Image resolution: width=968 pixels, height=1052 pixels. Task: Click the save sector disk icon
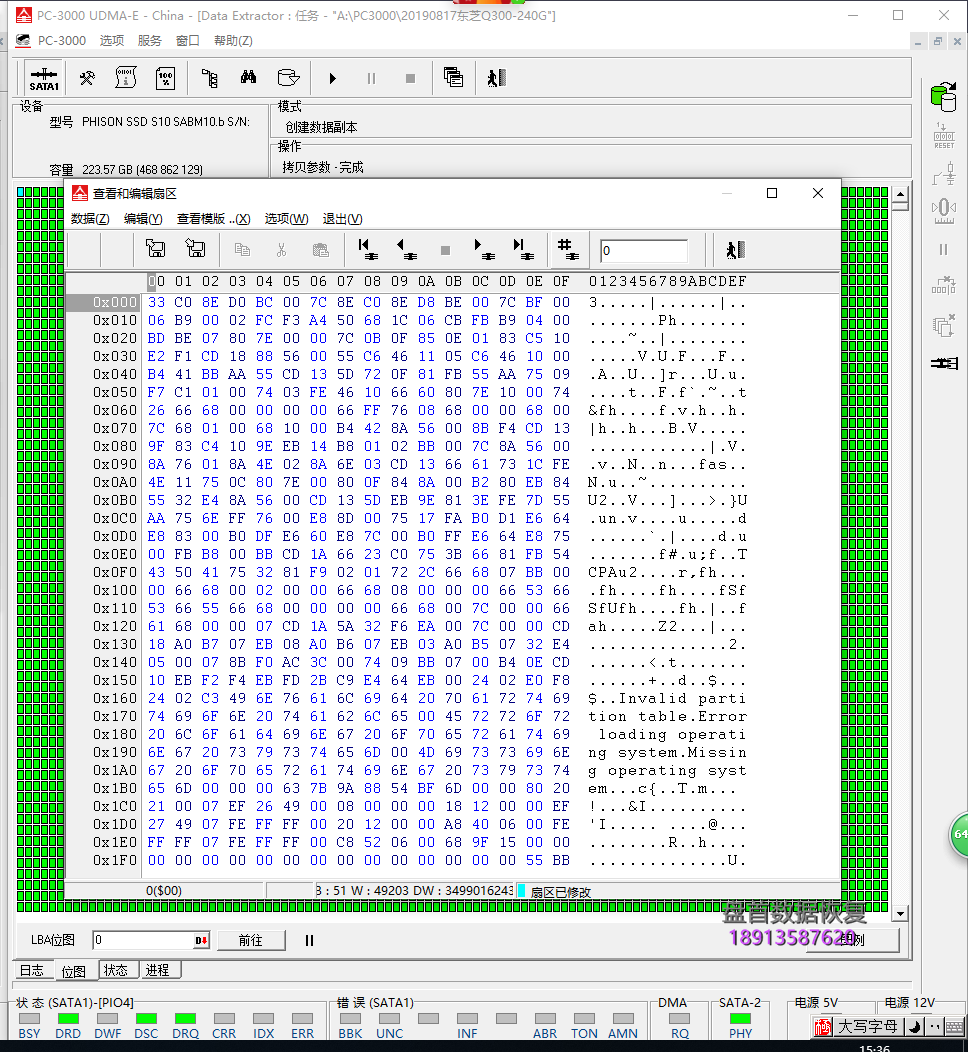pyautogui.click(x=156, y=249)
